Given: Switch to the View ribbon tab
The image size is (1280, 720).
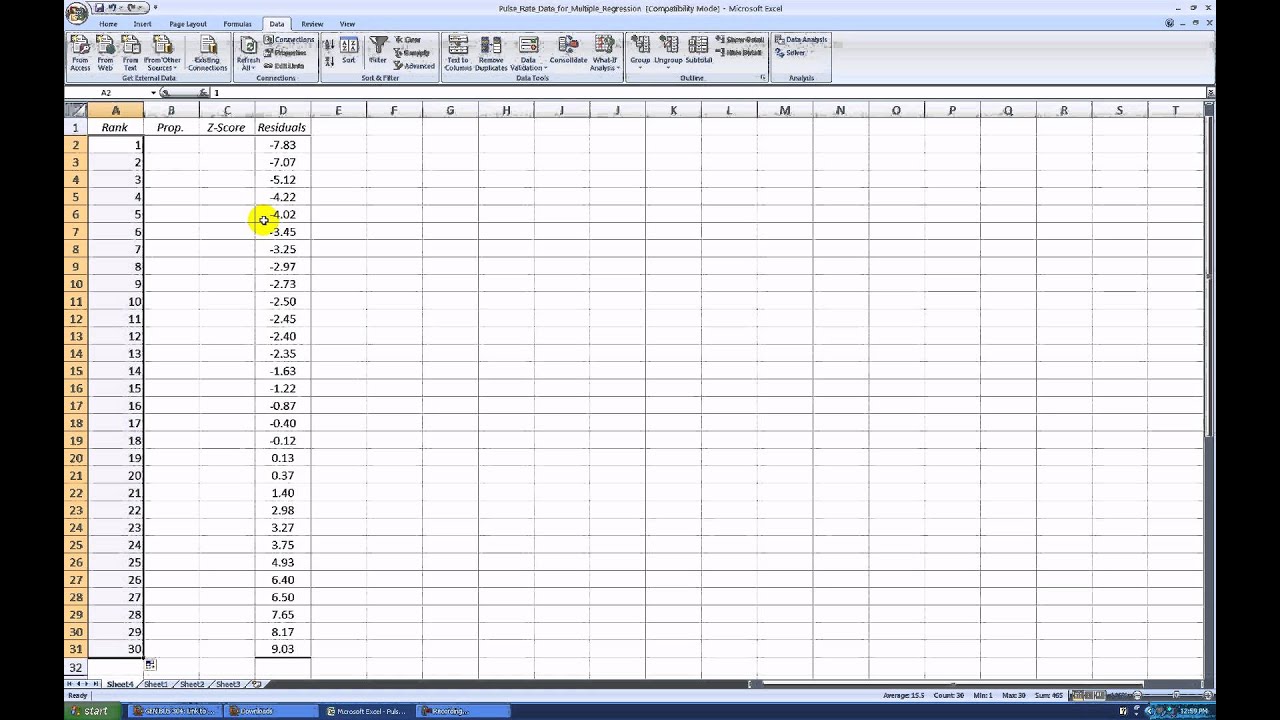Looking at the screenshot, I should pyautogui.click(x=347, y=24).
